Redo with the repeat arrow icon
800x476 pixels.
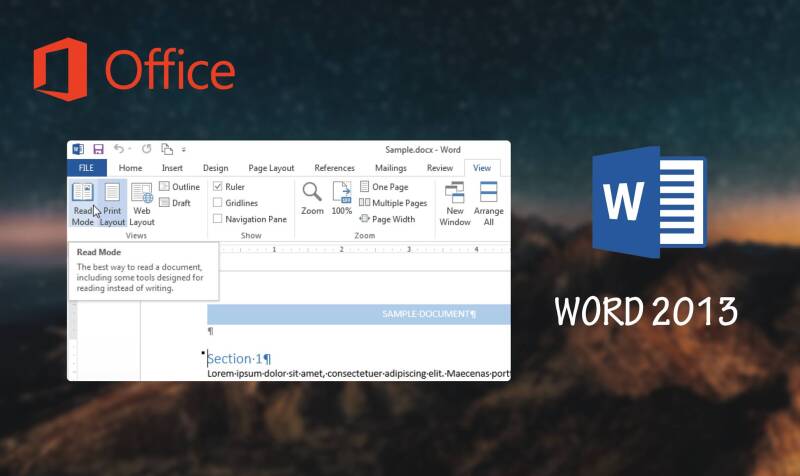coord(146,148)
